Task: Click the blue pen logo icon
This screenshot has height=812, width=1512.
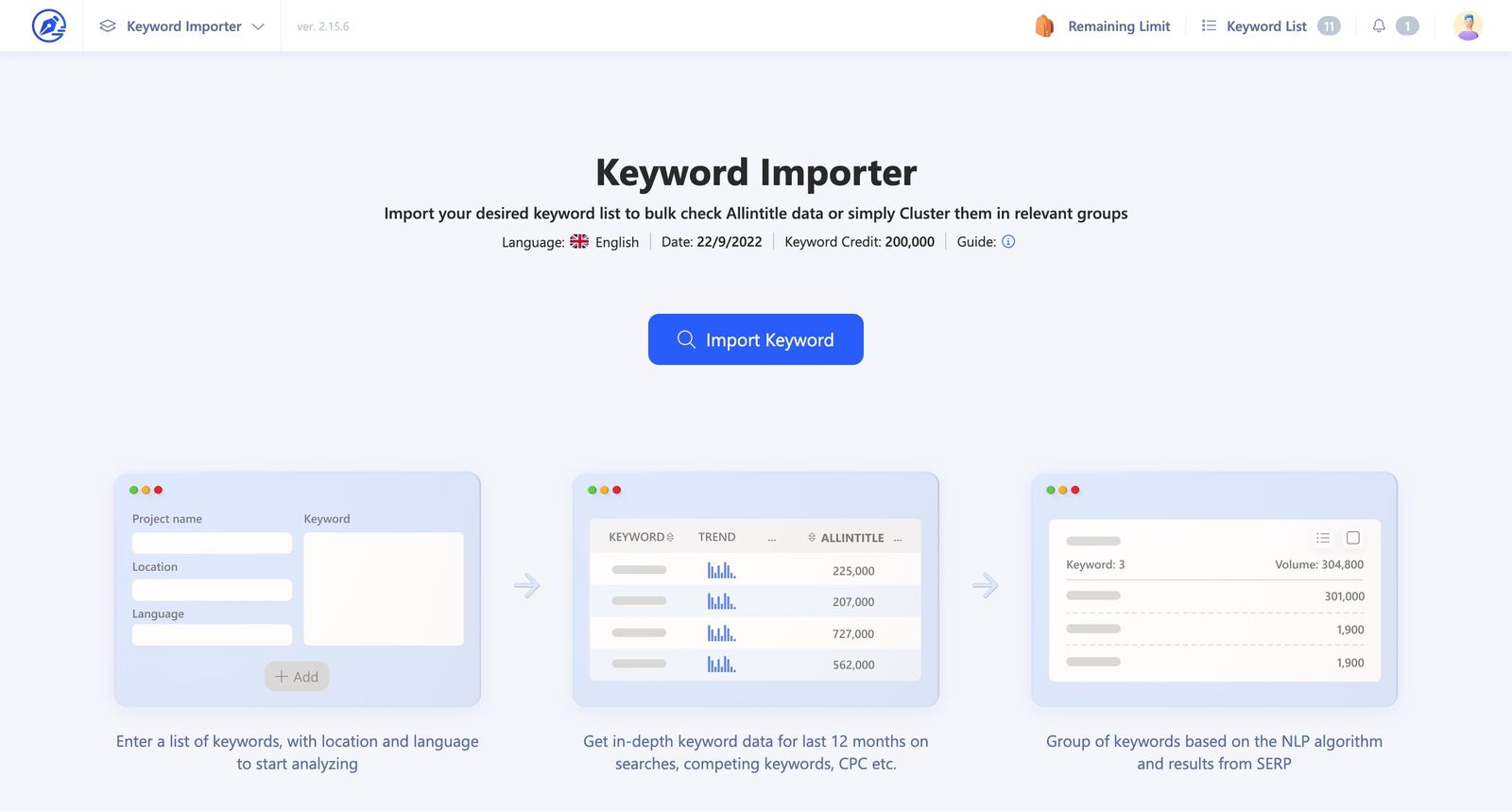Action: pos(49,26)
